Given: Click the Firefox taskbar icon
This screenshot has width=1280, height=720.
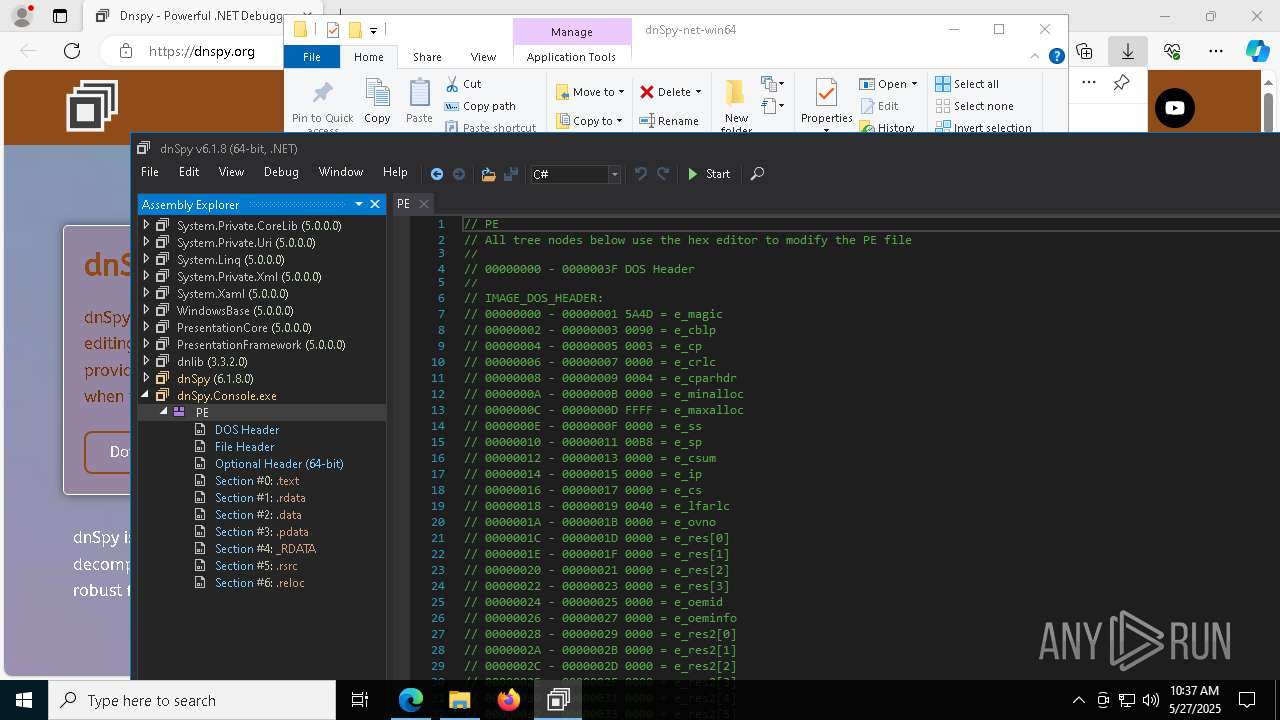Looking at the screenshot, I should pos(509,700).
